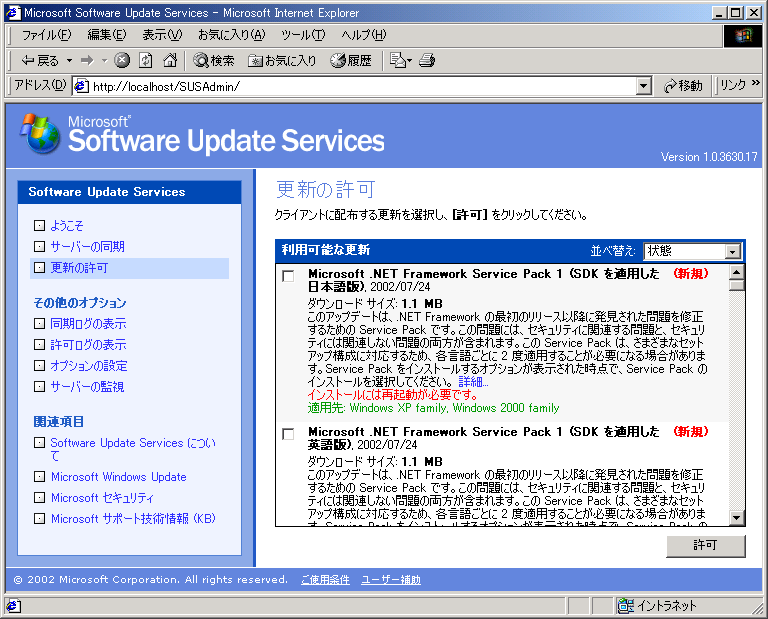
Task: Open the 許可ログの表示 link
Action: coord(88,345)
